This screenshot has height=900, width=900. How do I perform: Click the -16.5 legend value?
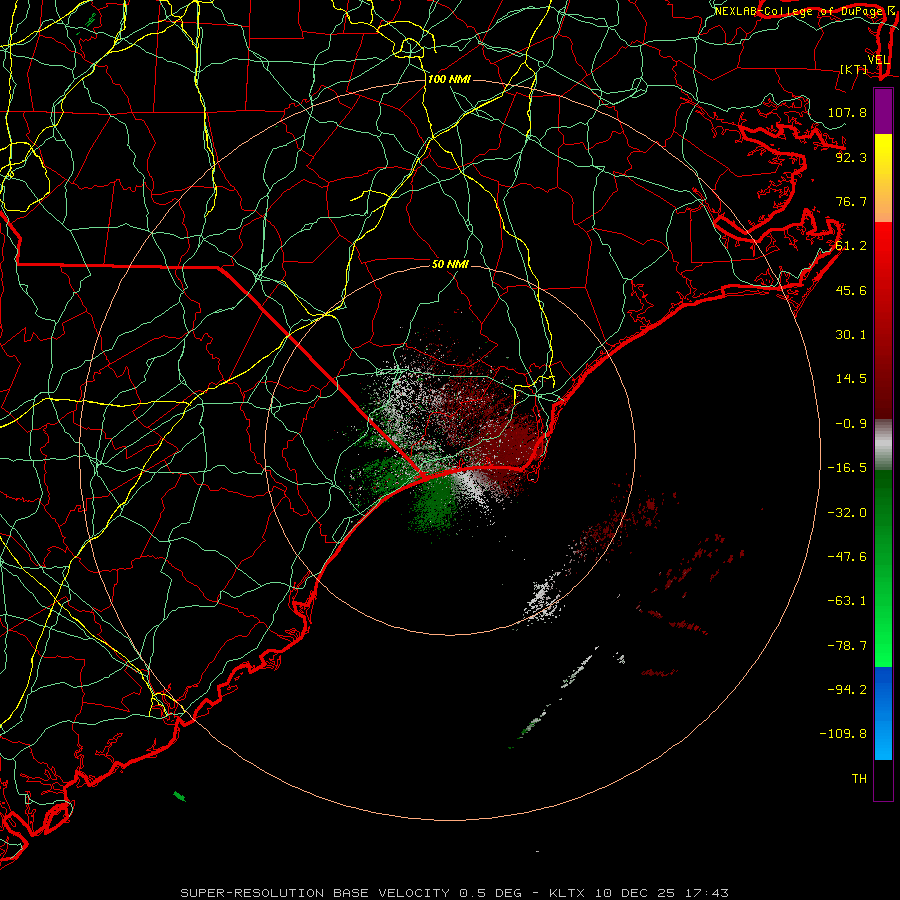coord(847,468)
